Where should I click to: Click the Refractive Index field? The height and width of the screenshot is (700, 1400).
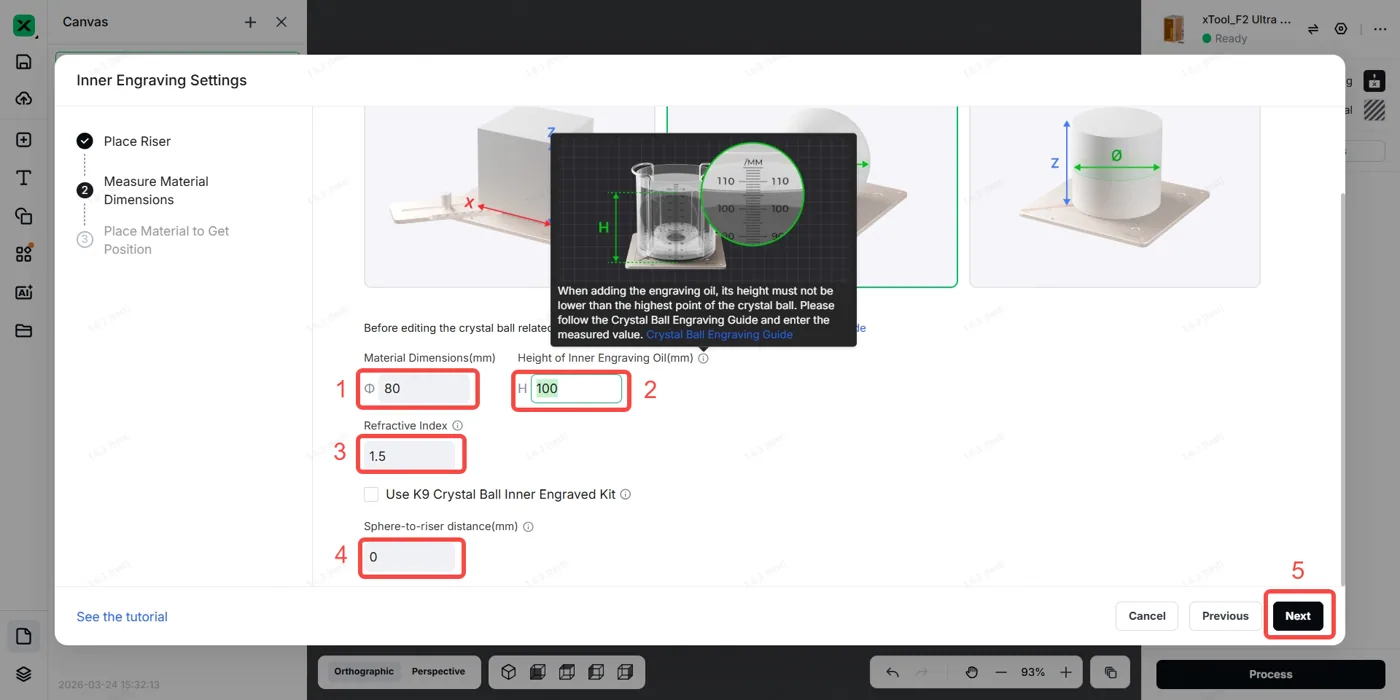(x=410, y=455)
